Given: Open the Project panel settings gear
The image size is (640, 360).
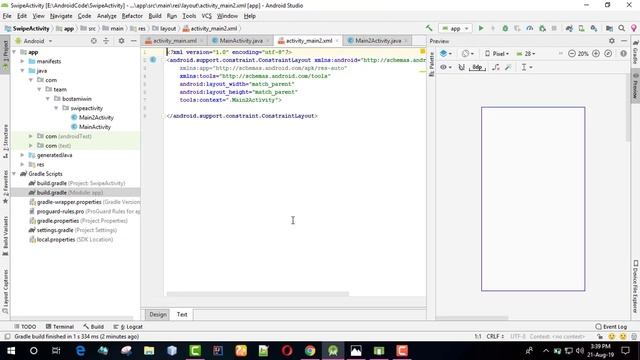Looking at the screenshot, I should pos(121,41).
